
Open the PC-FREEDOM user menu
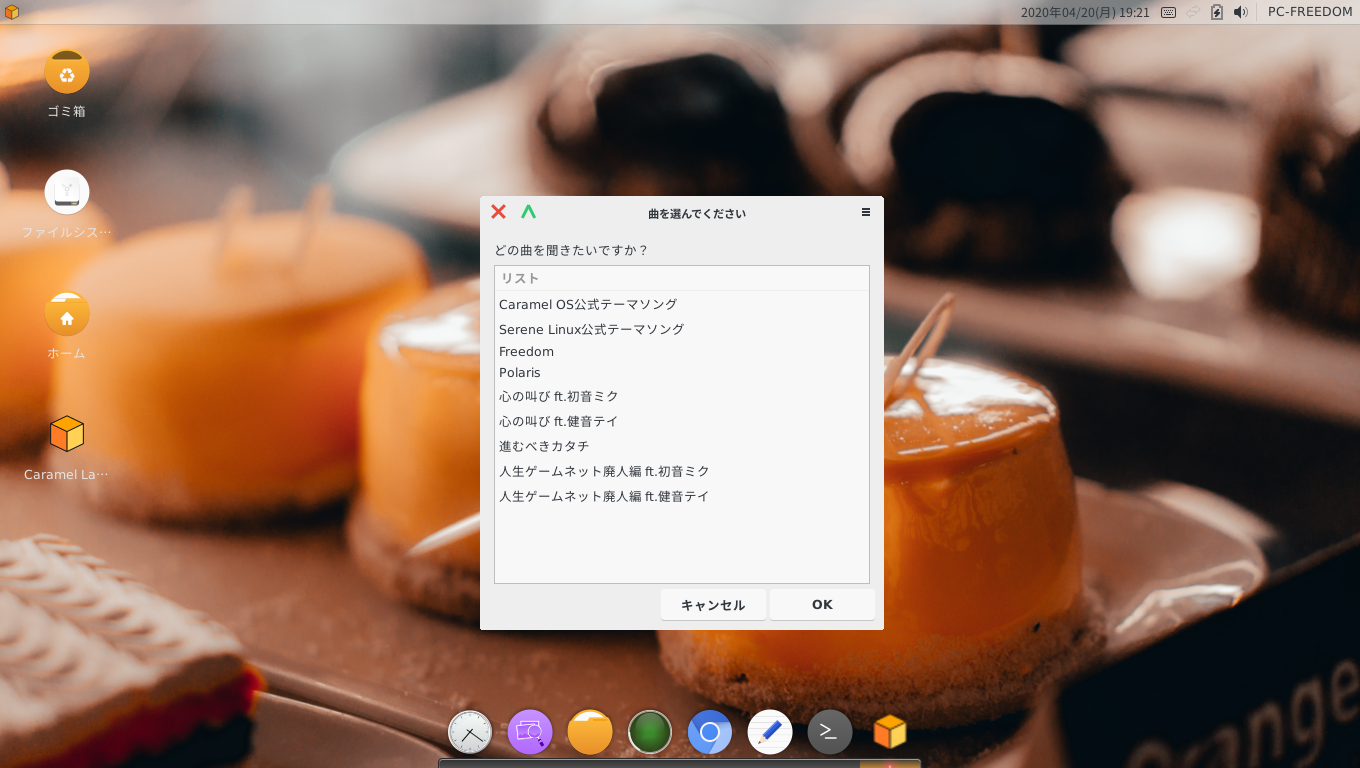1310,12
